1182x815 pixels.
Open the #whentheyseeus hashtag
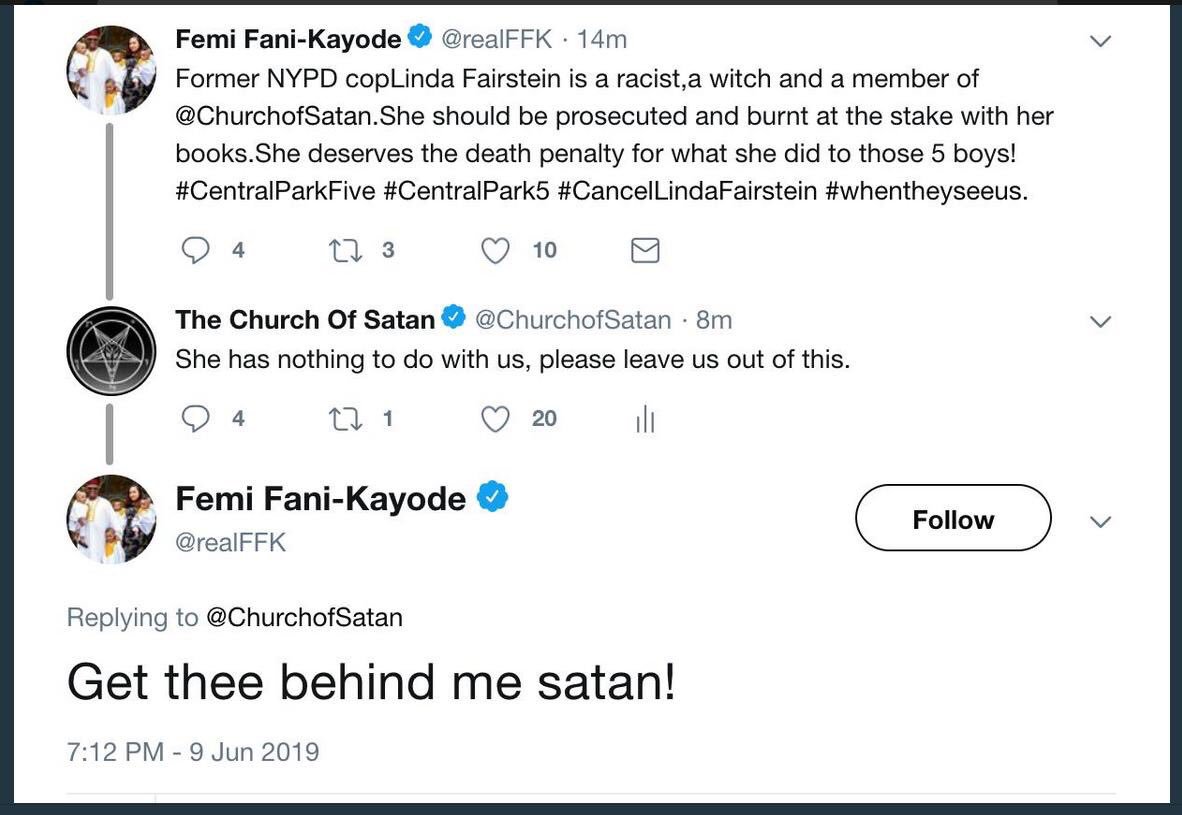(924, 191)
